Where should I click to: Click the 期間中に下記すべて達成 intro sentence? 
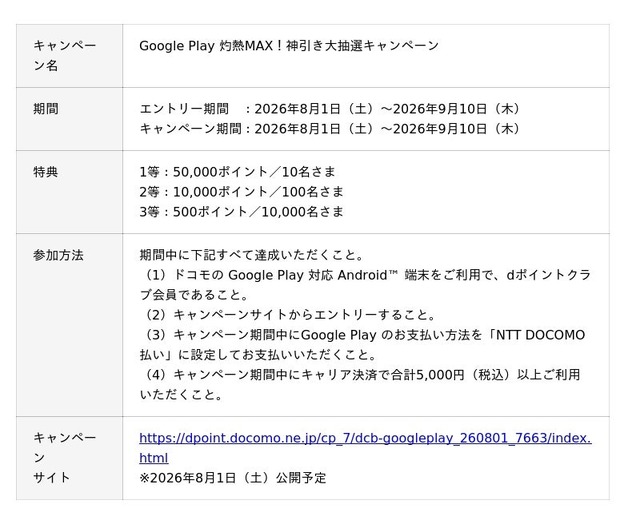pyautogui.click(x=251, y=255)
